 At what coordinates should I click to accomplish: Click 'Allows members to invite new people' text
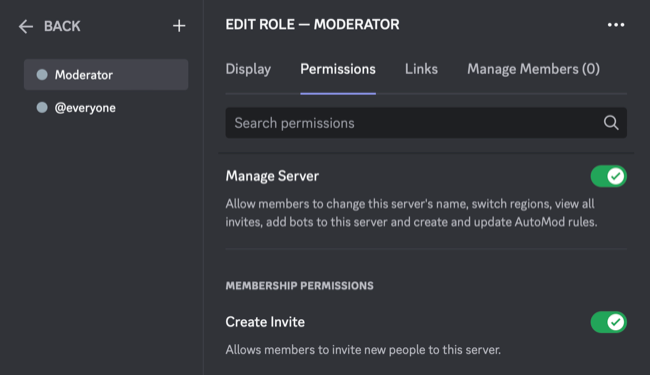pyautogui.click(x=363, y=350)
